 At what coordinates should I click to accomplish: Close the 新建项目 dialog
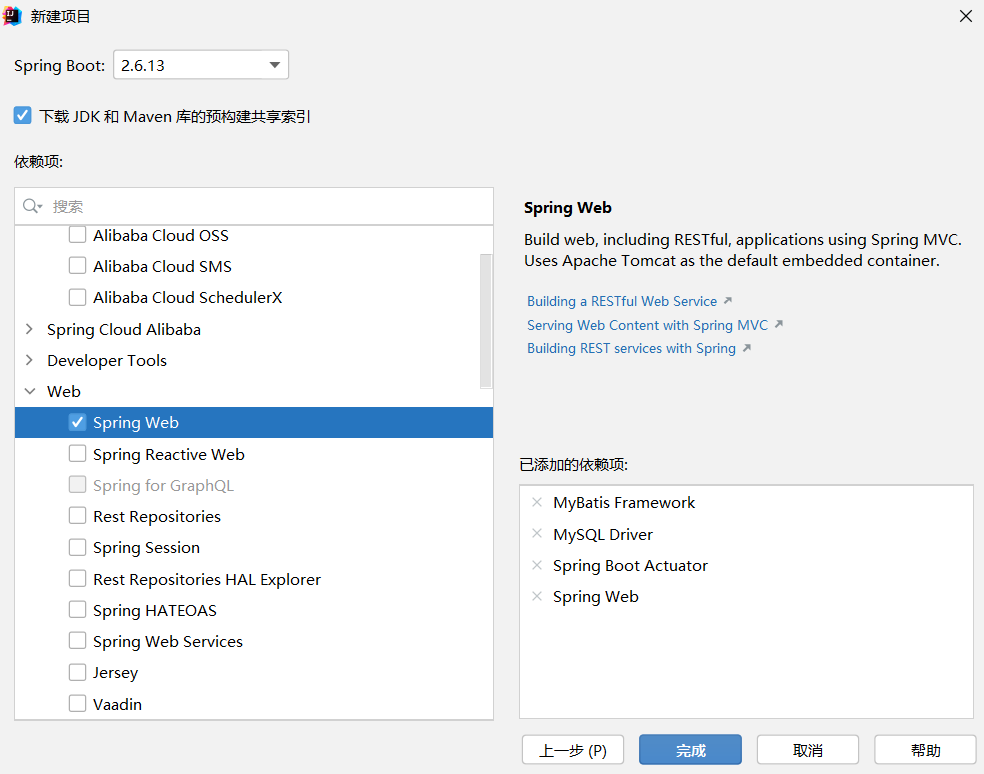[966, 16]
